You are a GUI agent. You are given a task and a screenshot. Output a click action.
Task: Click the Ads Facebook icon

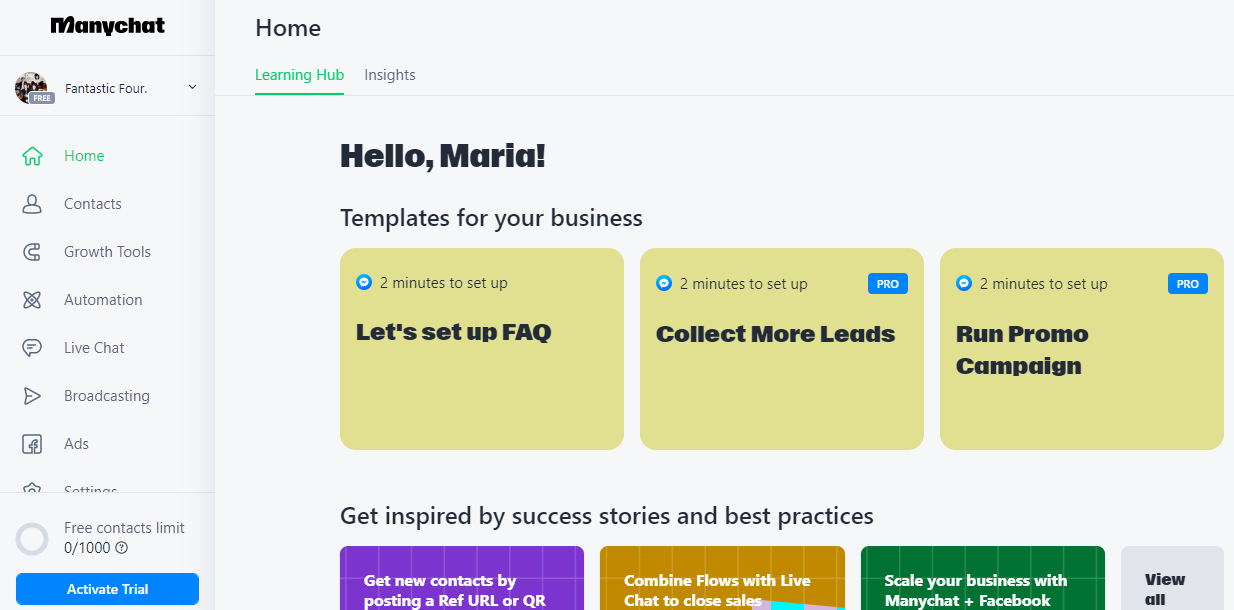[x=32, y=444]
